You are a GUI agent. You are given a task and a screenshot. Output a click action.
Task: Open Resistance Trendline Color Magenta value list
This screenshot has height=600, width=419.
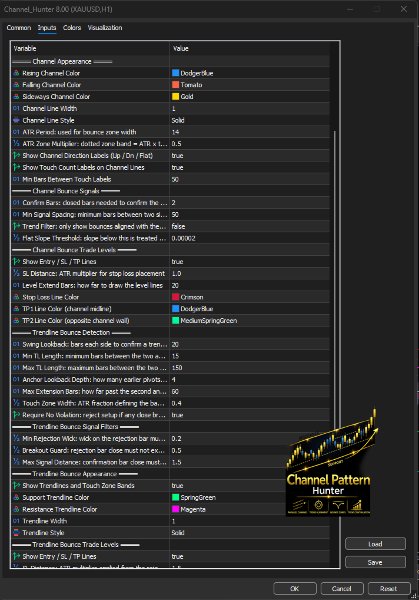pos(249,509)
